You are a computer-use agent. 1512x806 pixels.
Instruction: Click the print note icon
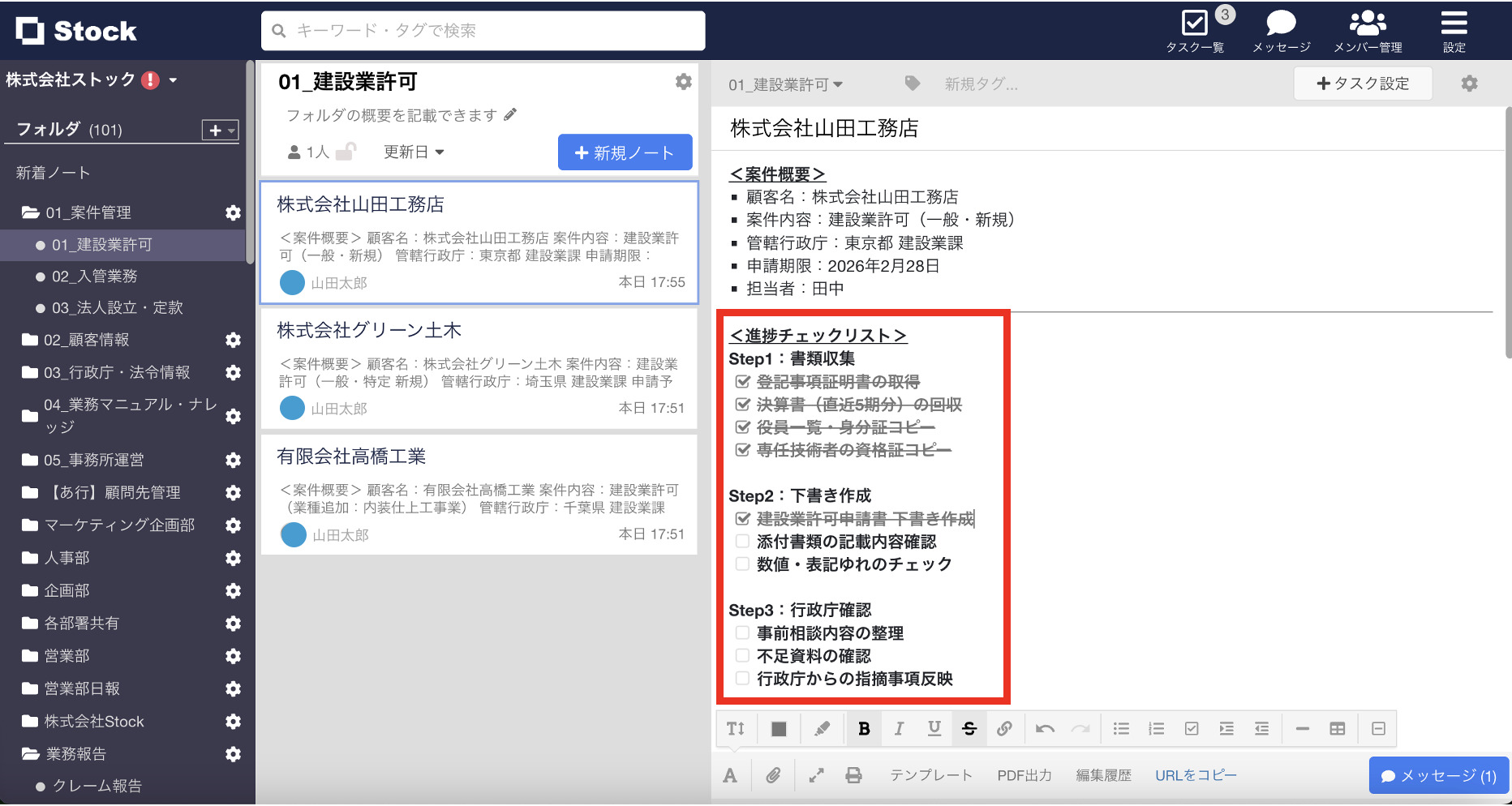pyautogui.click(x=853, y=776)
